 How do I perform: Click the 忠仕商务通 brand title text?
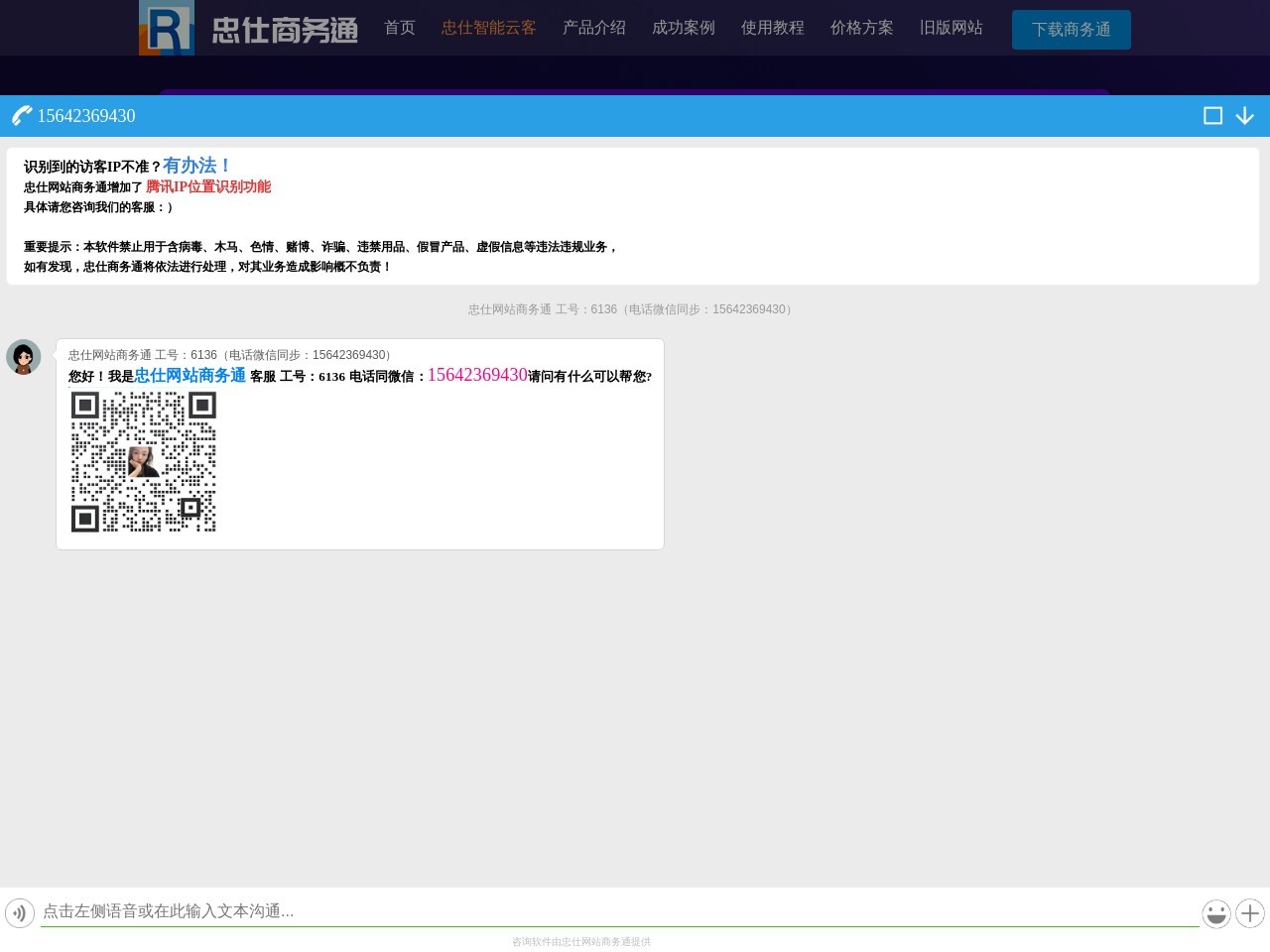coord(285,31)
